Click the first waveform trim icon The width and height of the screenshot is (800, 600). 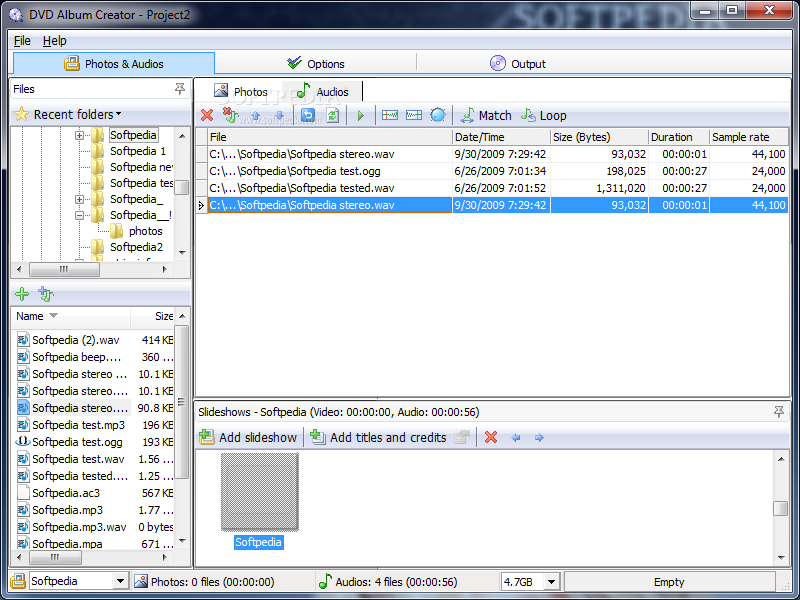pos(390,115)
